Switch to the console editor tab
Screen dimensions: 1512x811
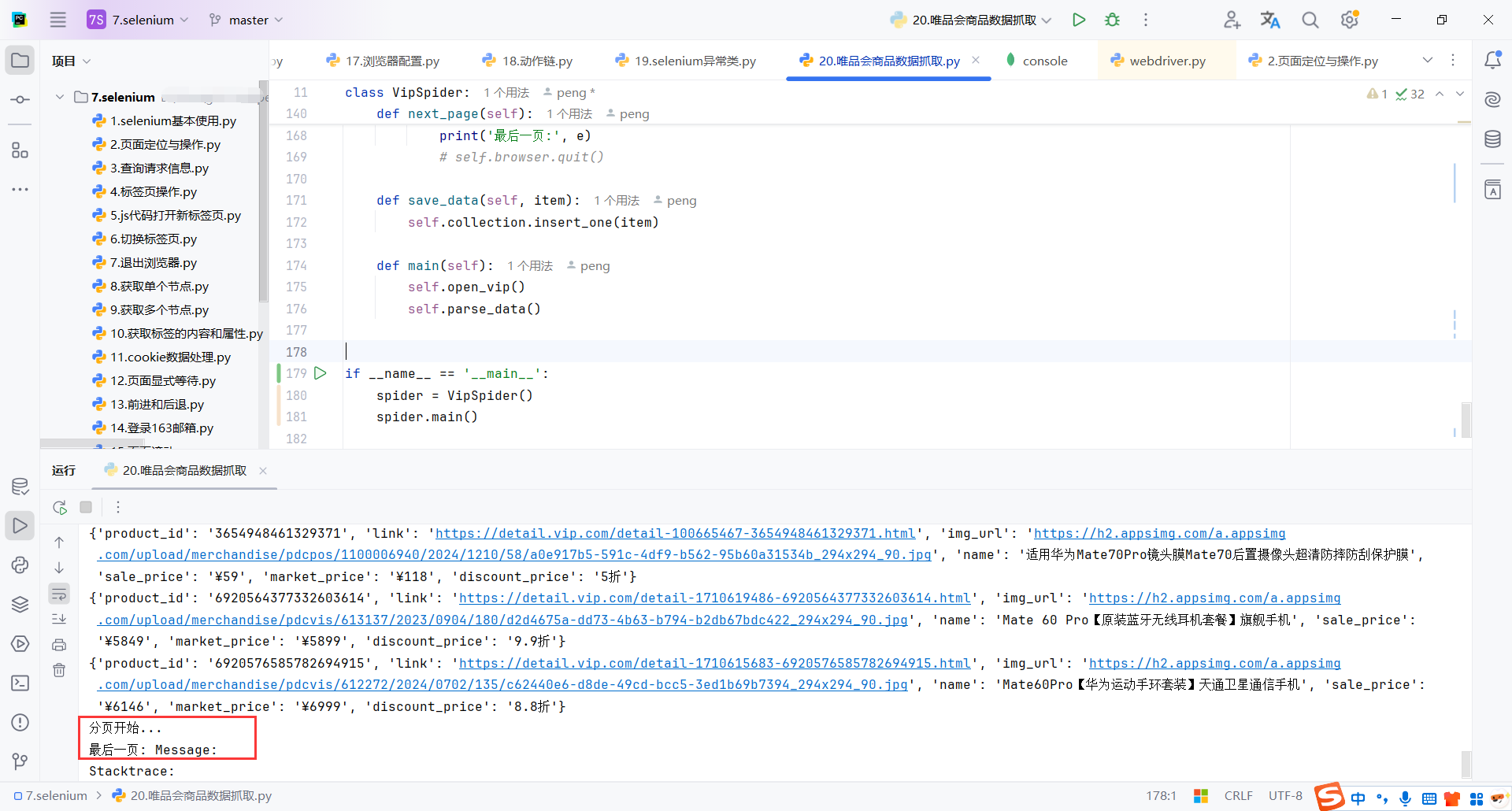click(1036, 61)
